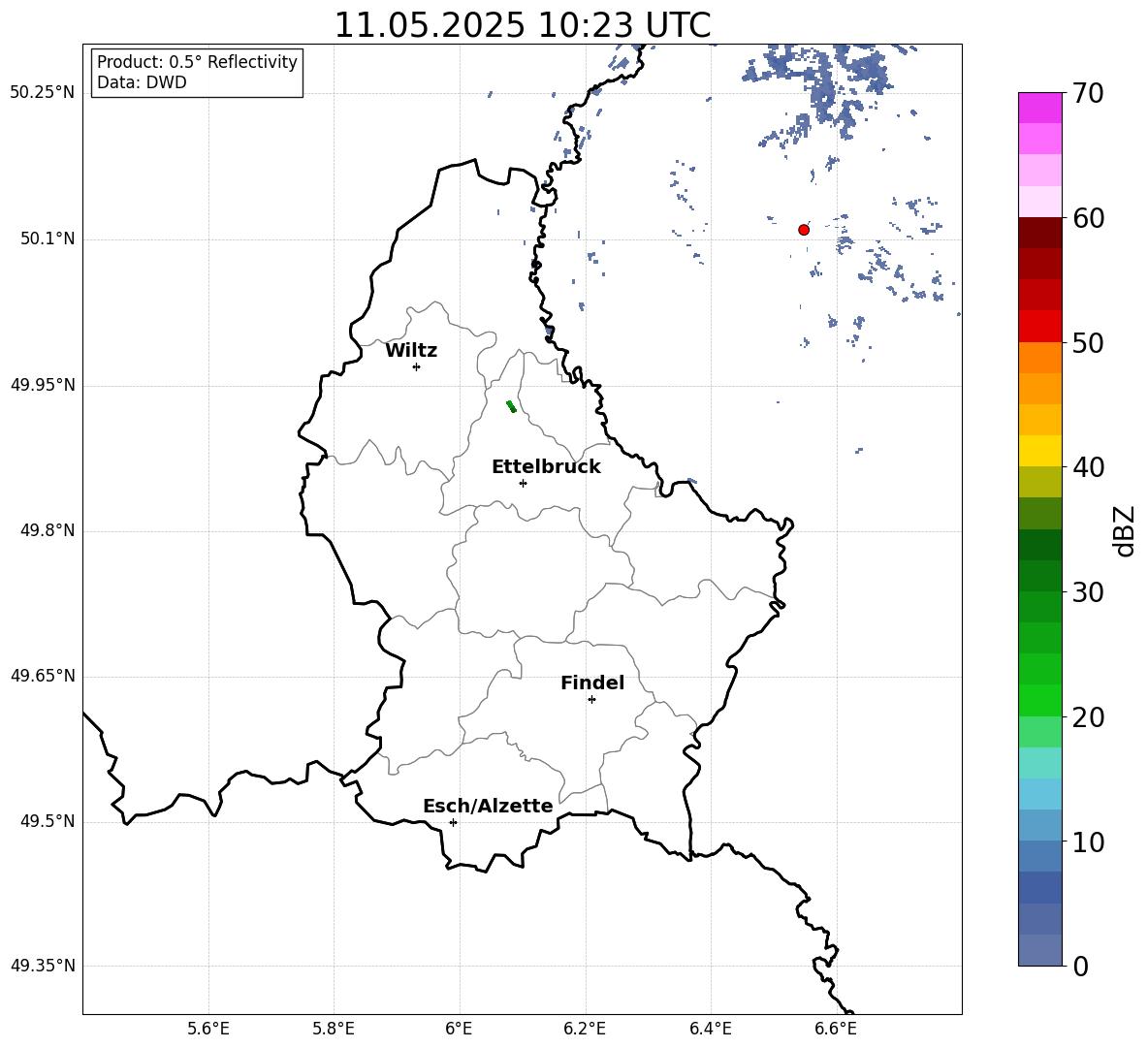The image size is (1148, 1048).
Task: Click the 60 tick on colorbar
Action: [x=1088, y=218]
